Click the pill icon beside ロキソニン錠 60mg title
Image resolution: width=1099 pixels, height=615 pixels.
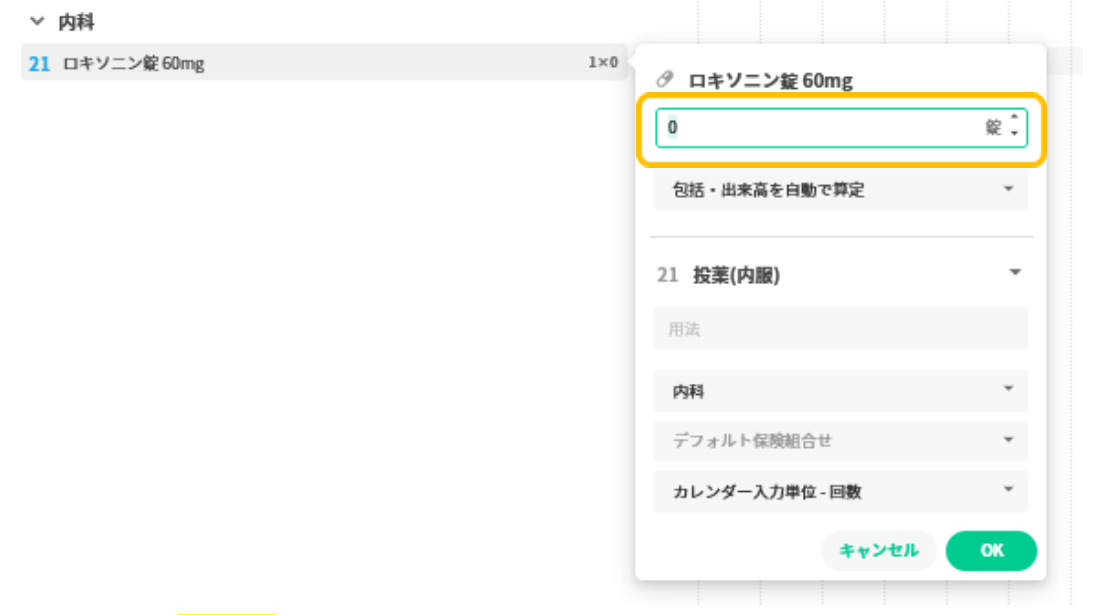[x=665, y=80]
